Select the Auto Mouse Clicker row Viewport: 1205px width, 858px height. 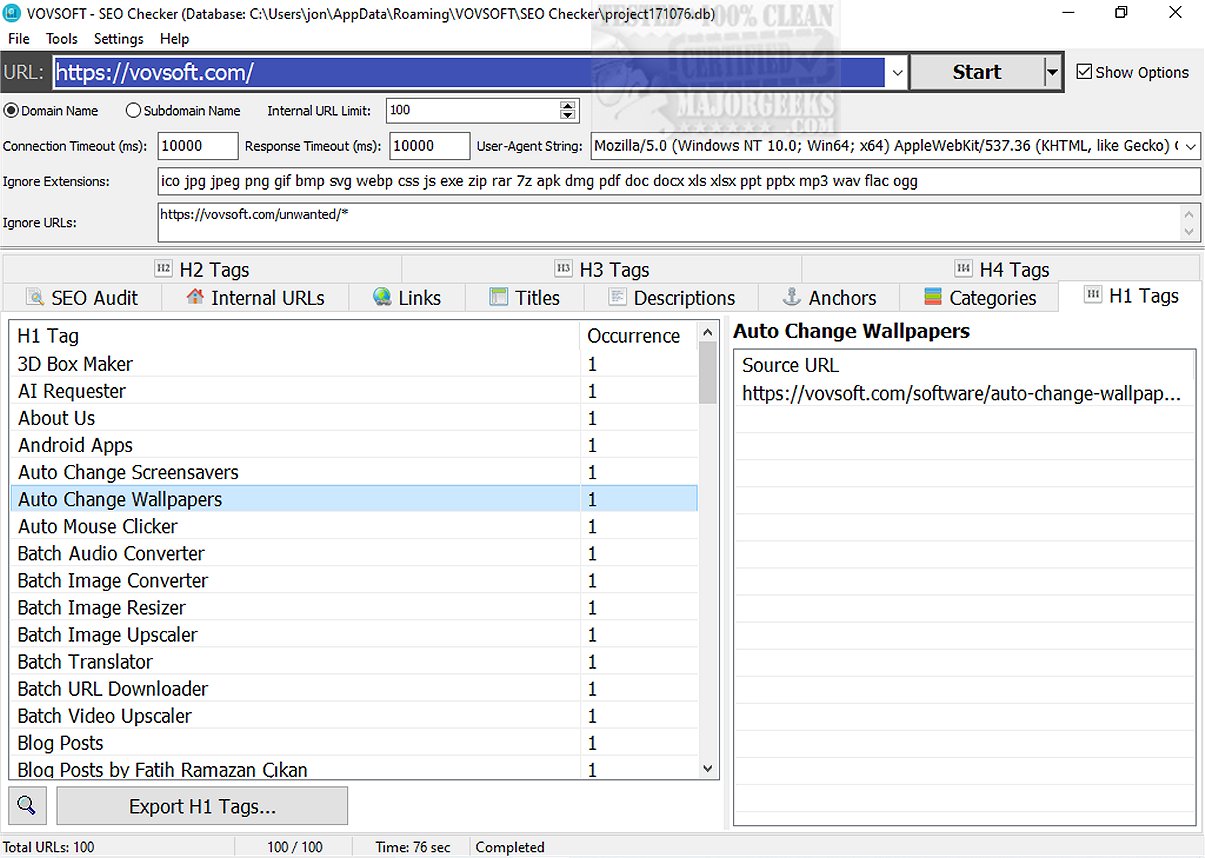coord(354,526)
